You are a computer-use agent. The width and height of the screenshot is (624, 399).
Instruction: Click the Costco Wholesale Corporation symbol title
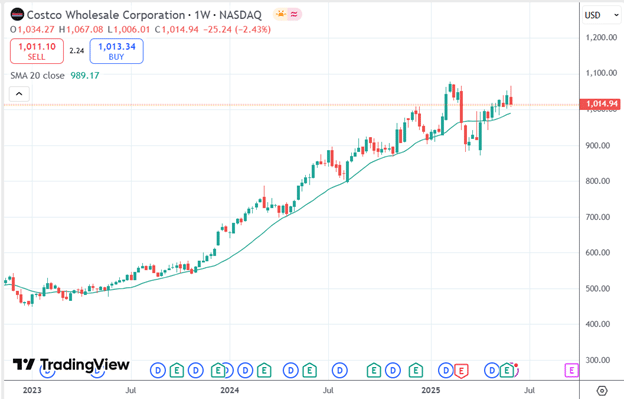coord(106,15)
